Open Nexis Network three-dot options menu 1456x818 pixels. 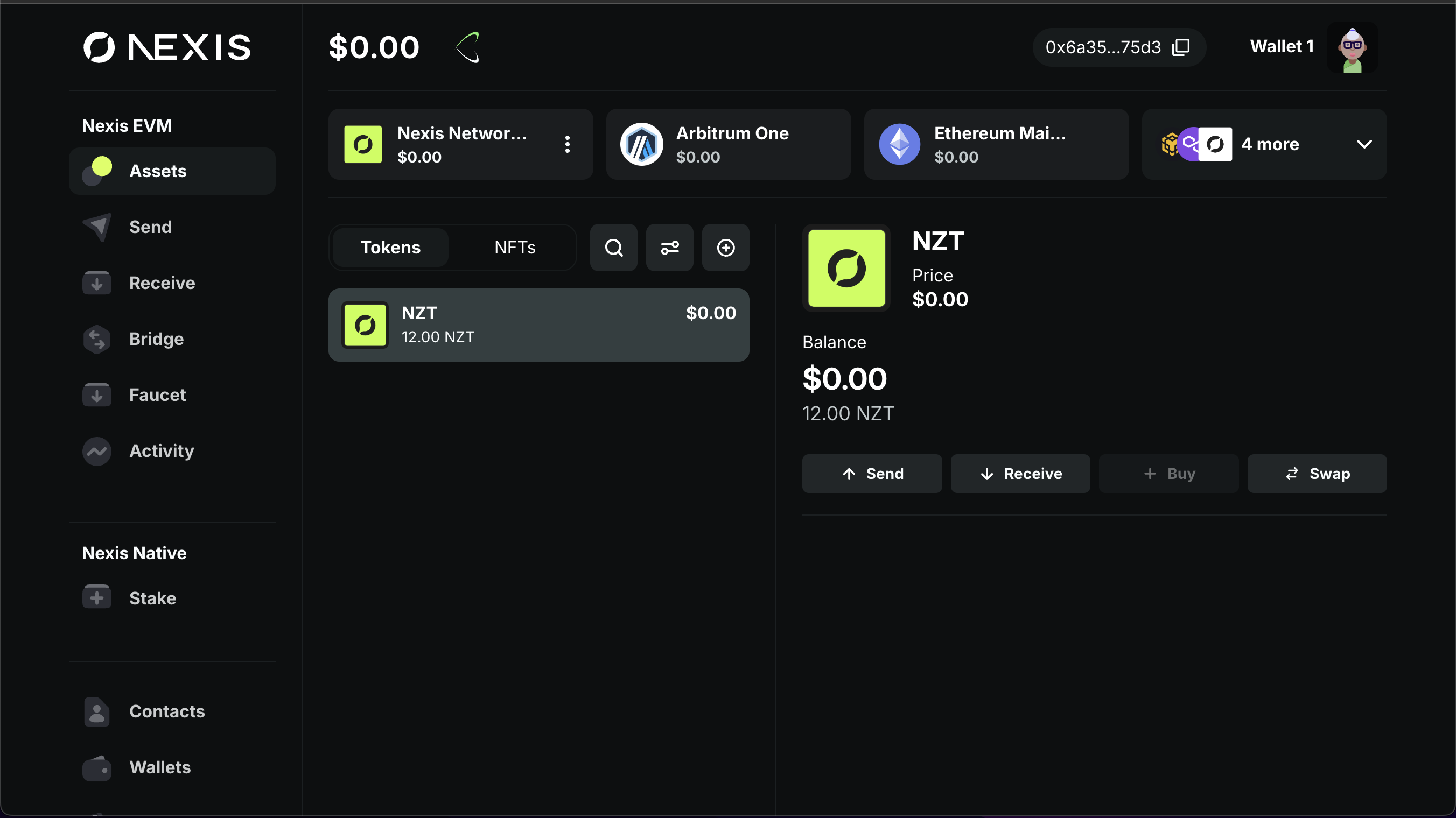[x=567, y=145]
